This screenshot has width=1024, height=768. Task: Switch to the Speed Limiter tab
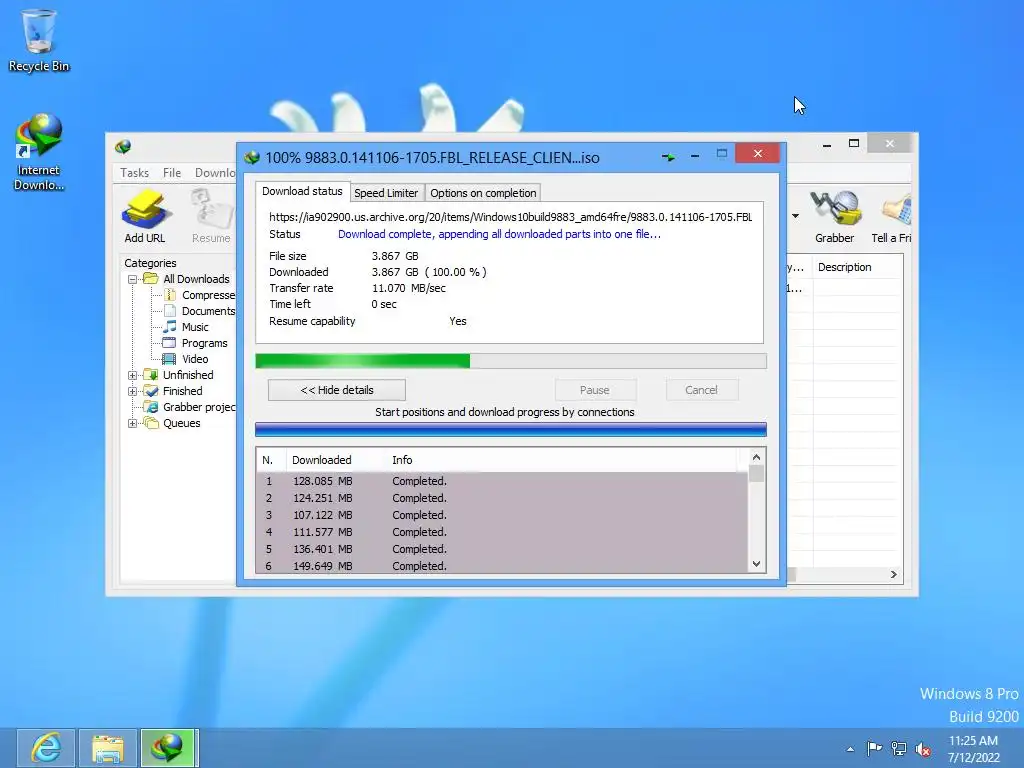386,193
